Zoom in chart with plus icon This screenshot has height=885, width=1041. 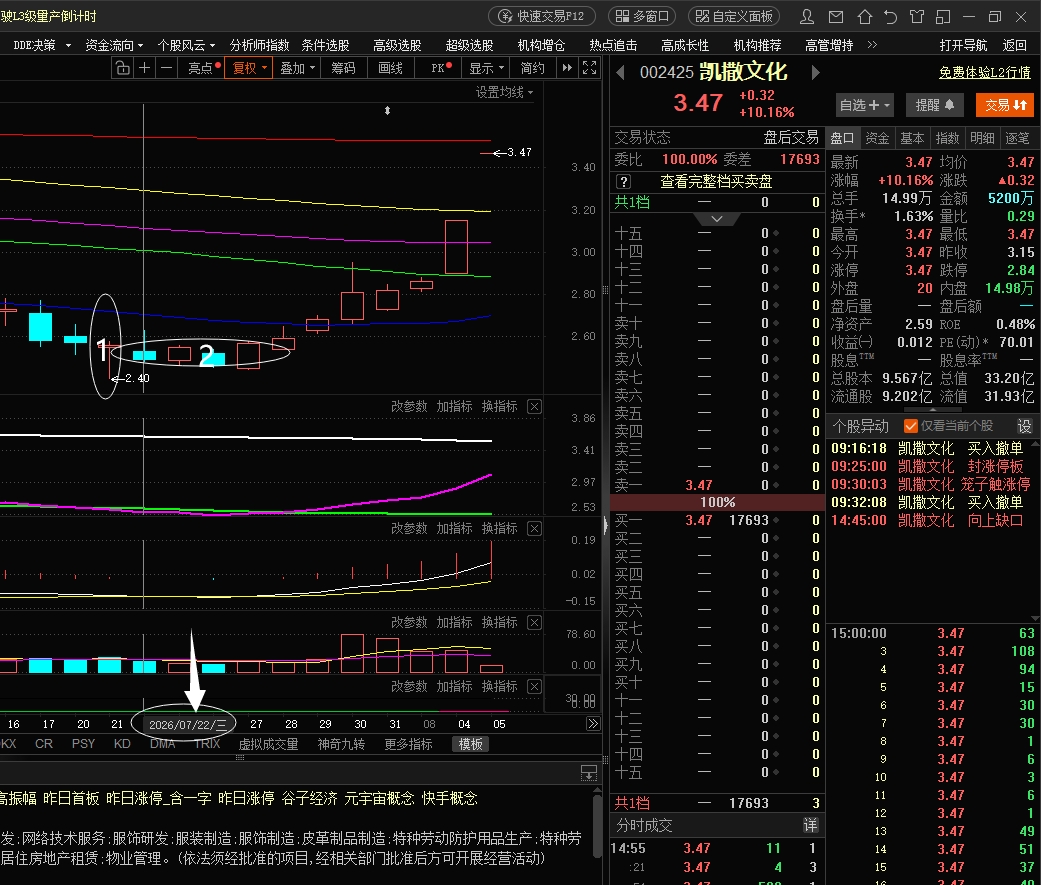click(x=144, y=68)
